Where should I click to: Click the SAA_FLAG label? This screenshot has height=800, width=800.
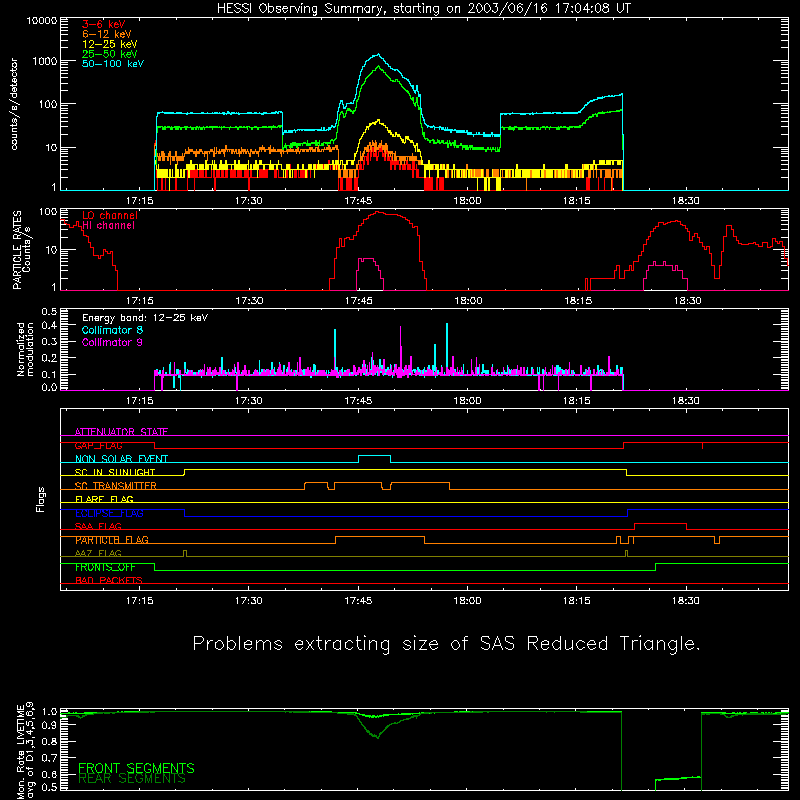pos(98,526)
